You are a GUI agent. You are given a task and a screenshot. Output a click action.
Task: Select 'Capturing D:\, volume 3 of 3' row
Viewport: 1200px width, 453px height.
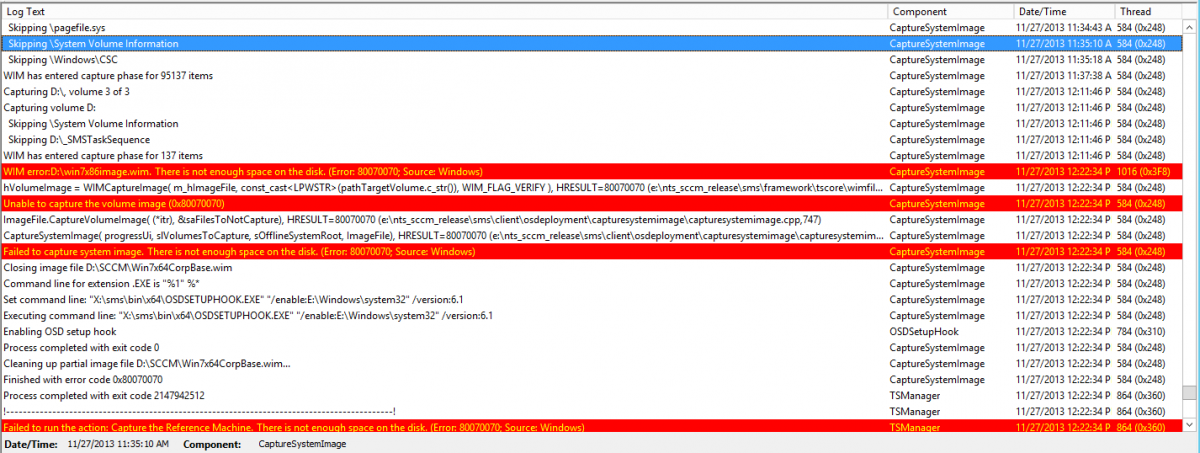pos(592,92)
